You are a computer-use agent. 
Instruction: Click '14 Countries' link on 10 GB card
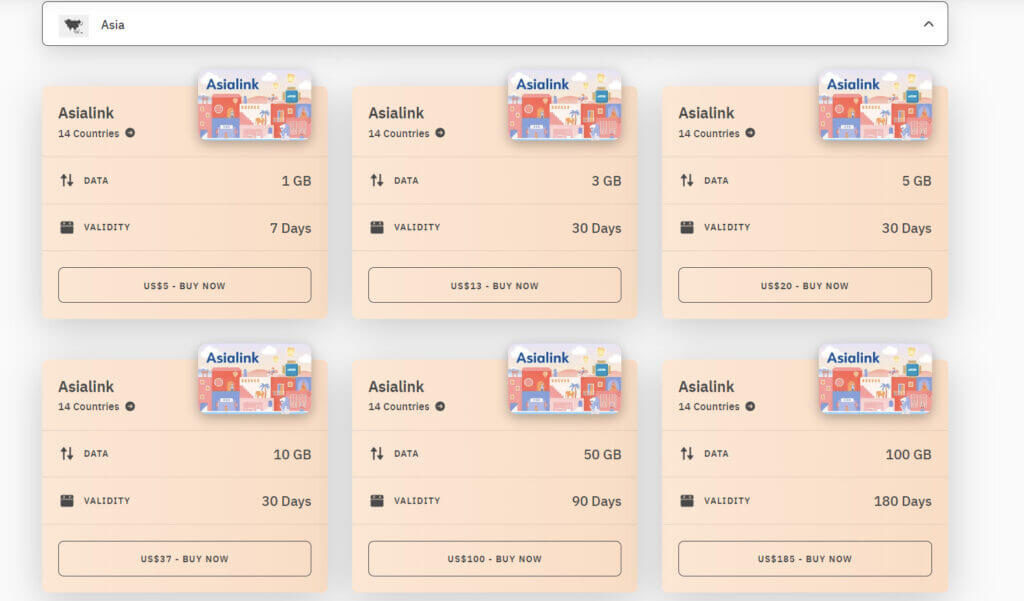point(89,406)
